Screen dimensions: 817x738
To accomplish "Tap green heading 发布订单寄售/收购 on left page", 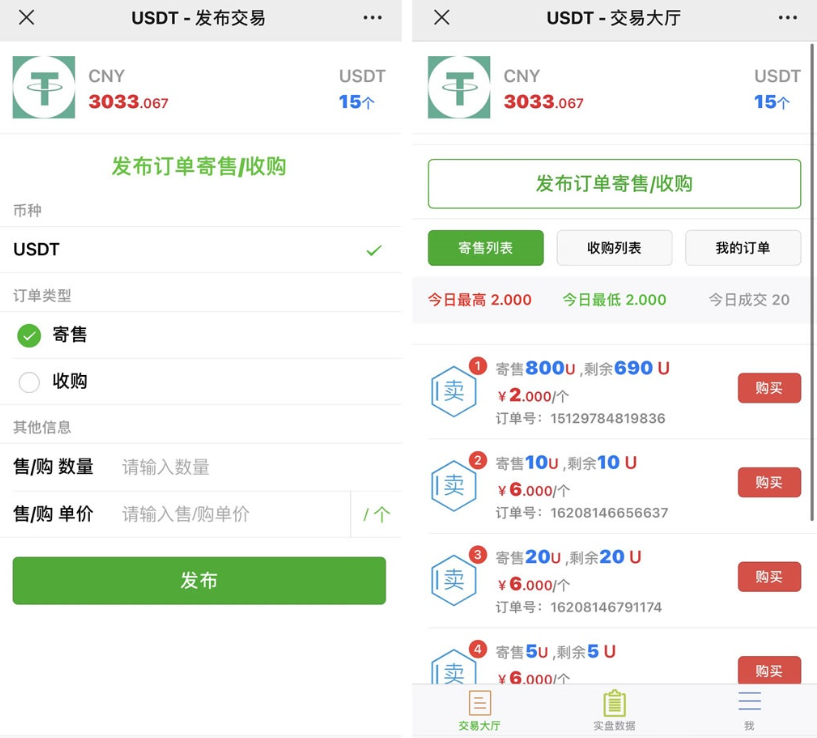I will tap(199, 166).
